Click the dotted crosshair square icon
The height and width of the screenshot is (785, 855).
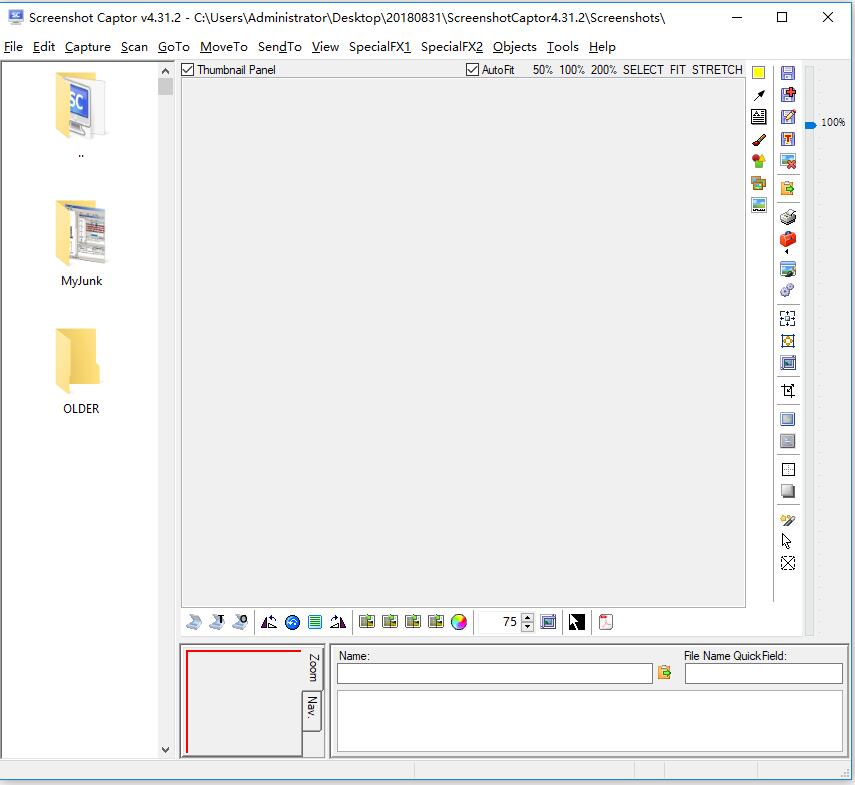[x=788, y=469]
